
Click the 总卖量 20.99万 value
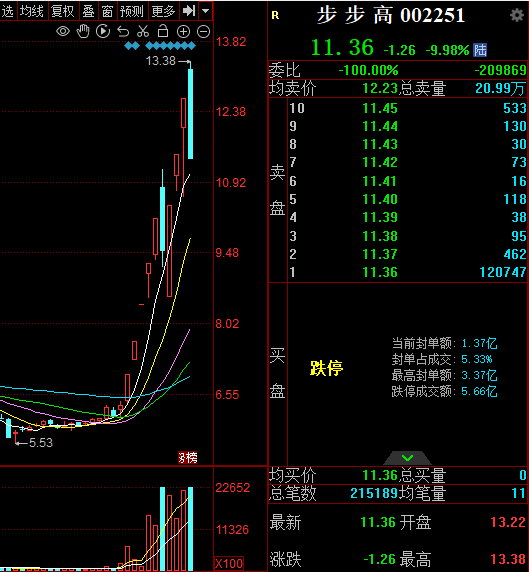point(501,88)
